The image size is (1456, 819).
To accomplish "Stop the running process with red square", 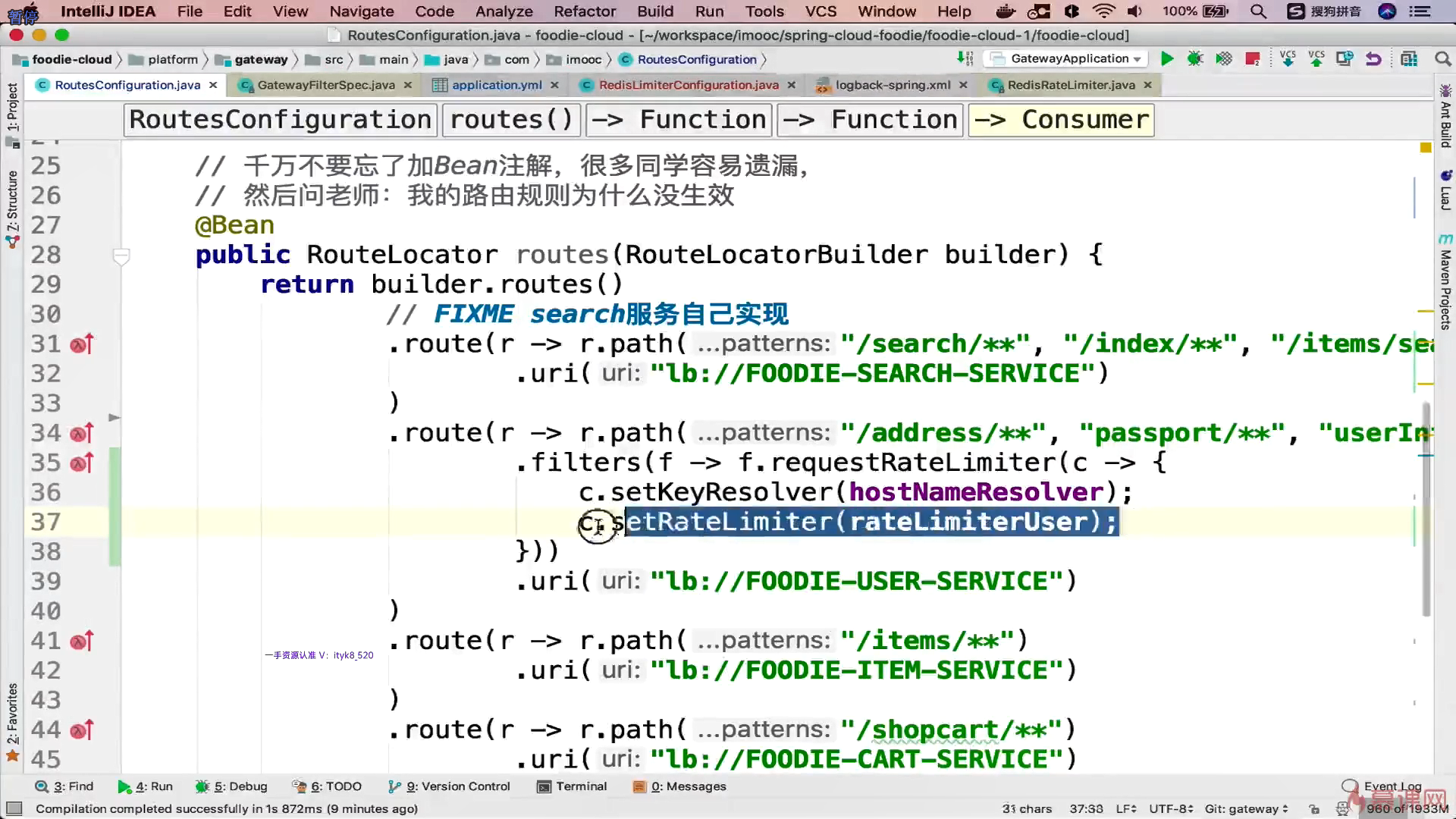I will click(1252, 59).
